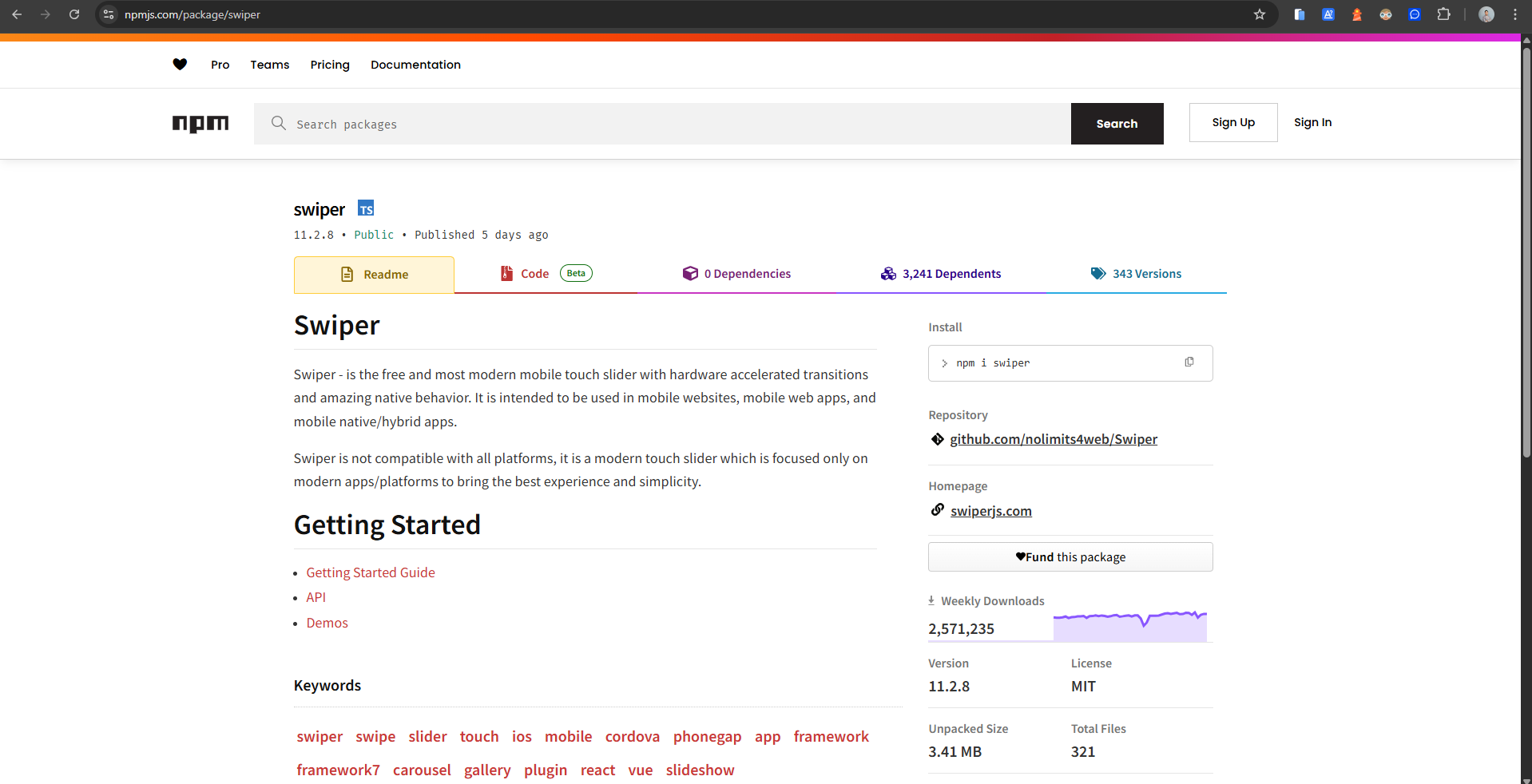Click the 'gallery' keyword tag
Image resolution: width=1532 pixels, height=784 pixels.
(487, 770)
